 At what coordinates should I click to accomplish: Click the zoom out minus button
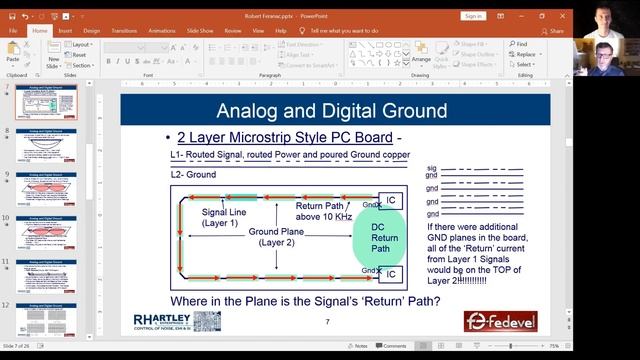(490, 346)
